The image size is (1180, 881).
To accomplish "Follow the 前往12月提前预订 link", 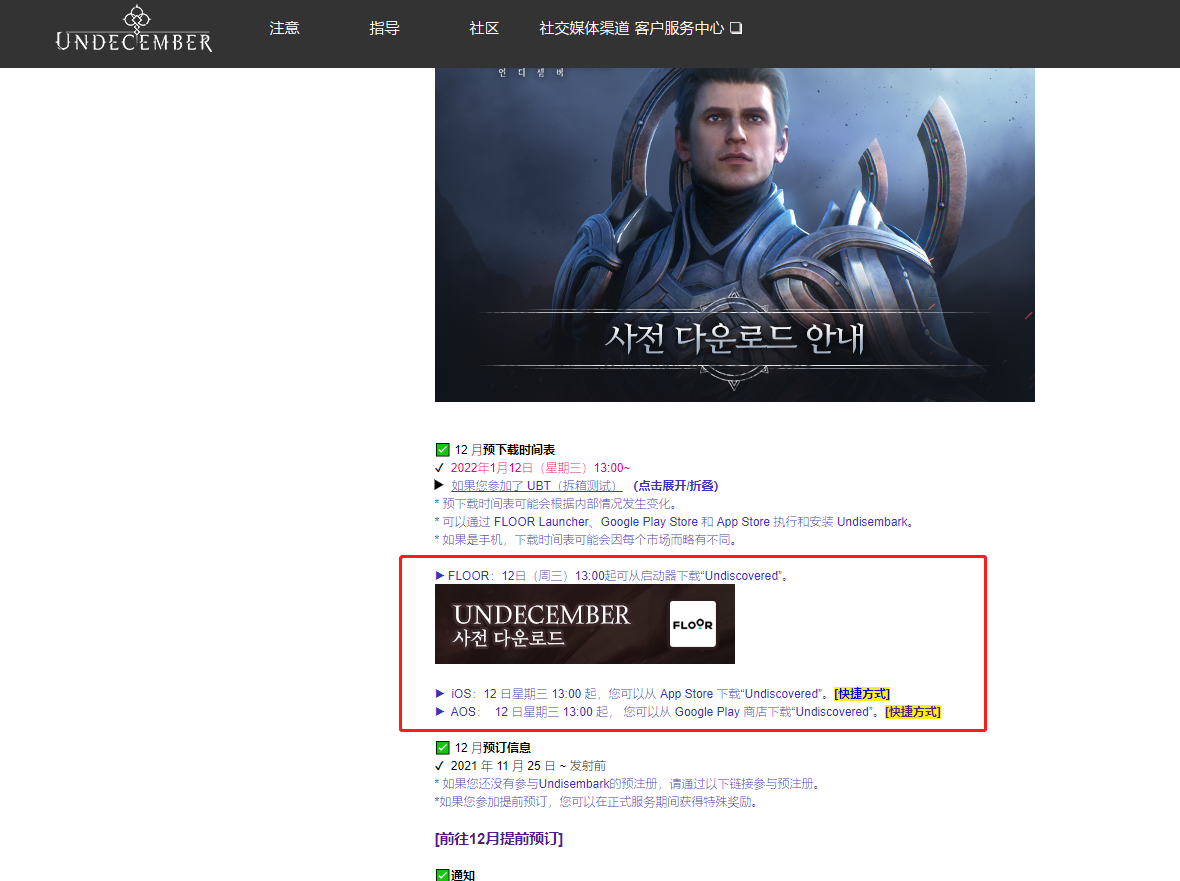I will pyautogui.click(x=499, y=839).
